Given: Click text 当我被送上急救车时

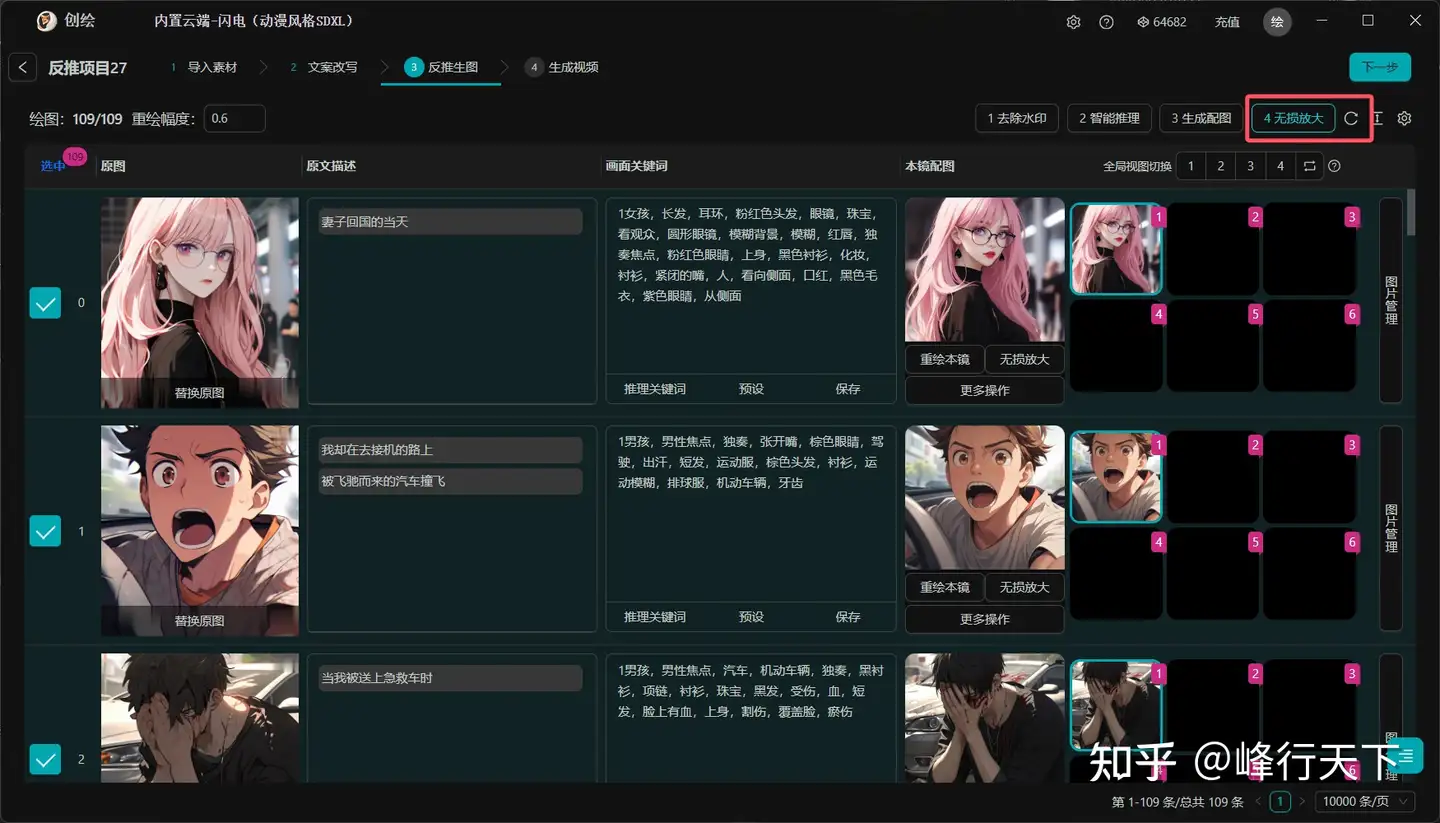Looking at the screenshot, I should click(x=377, y=678).
